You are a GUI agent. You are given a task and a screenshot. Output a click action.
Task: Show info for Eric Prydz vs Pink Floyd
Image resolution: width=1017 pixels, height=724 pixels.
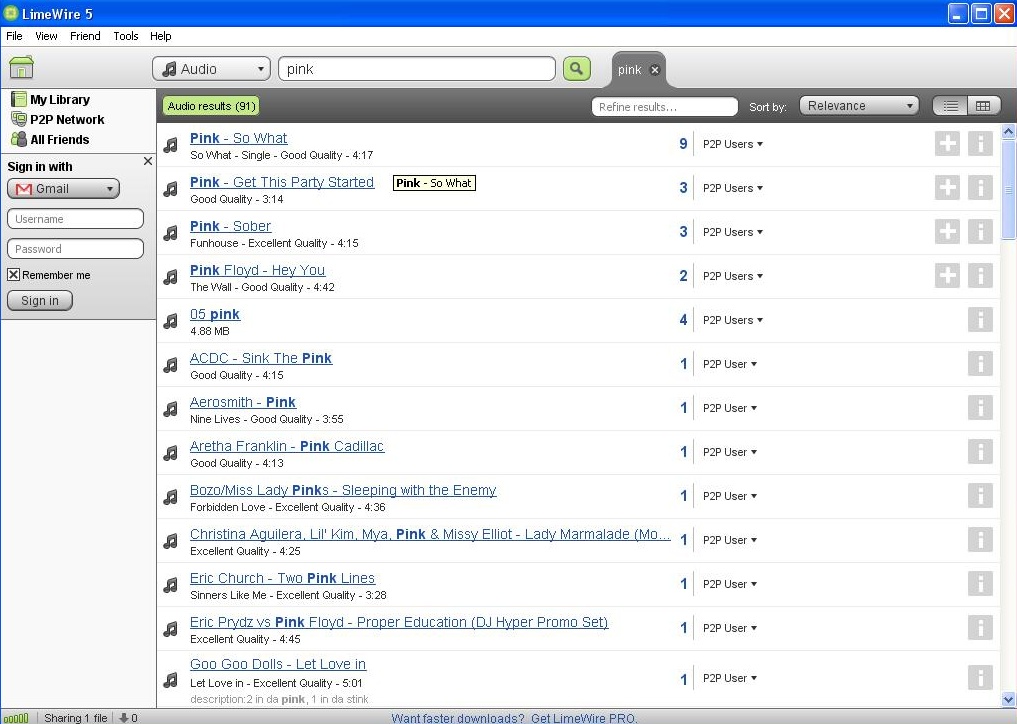point(980,628)
